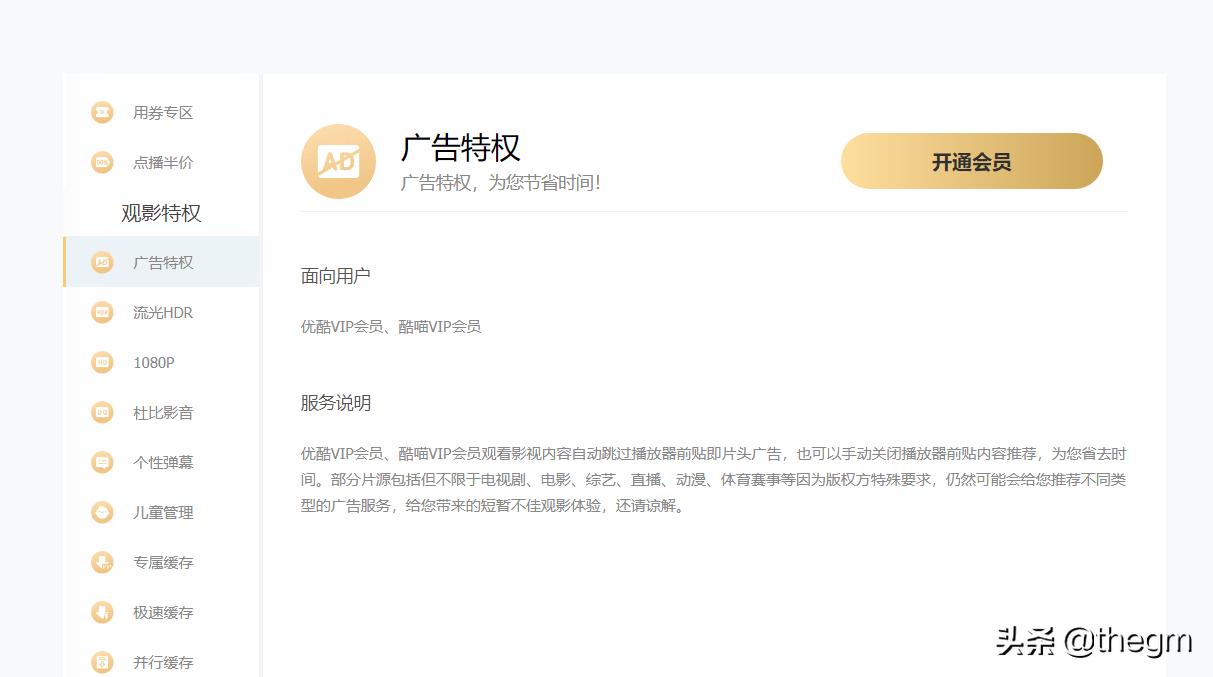Click the 1080P resolution icon

point(102,362)
